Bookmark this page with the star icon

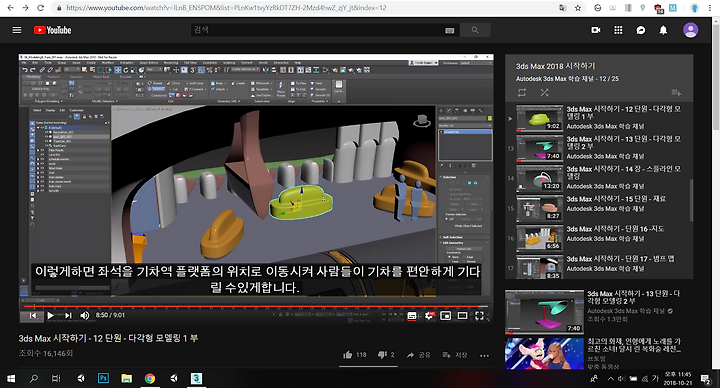click(x=578, y=8)
